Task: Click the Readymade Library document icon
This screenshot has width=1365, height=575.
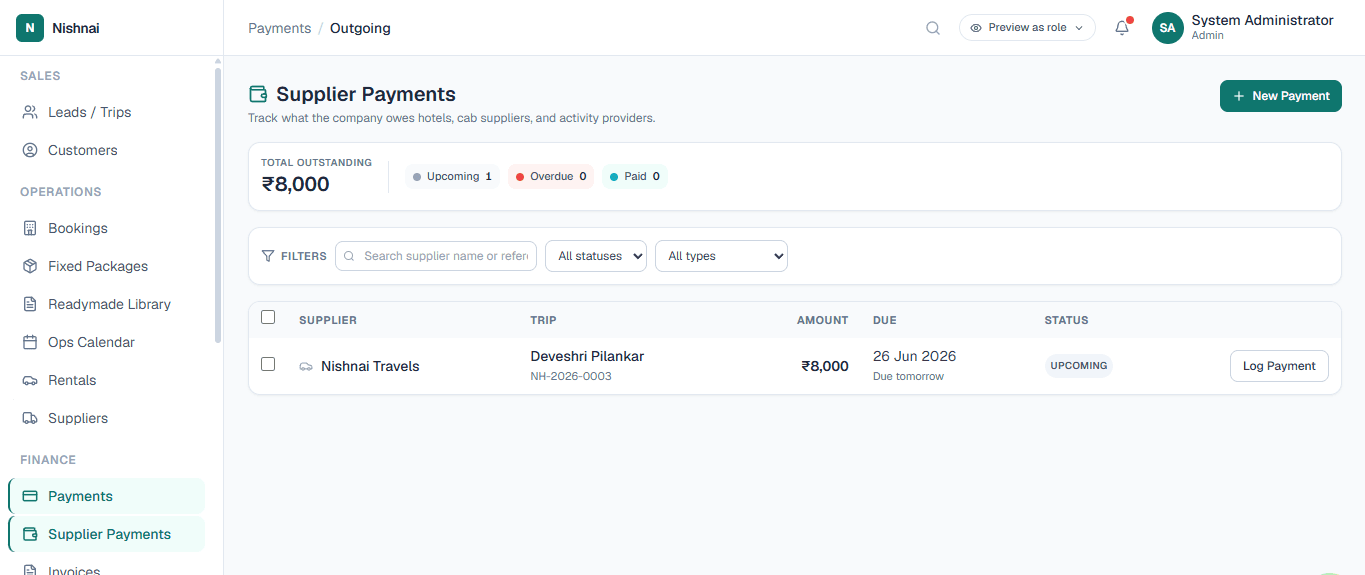Action: tap(30, 304)
